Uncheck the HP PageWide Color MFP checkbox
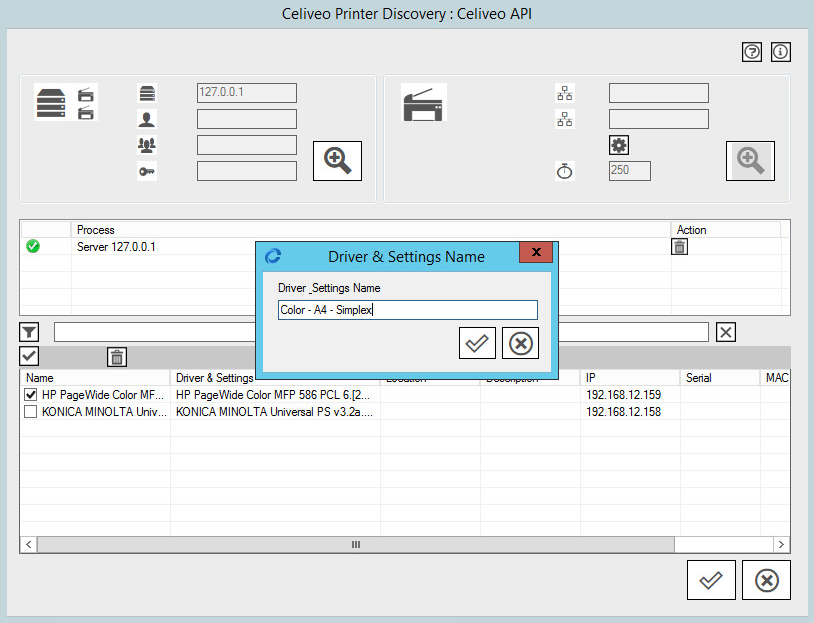Viewport: 814px width, 623px height. pos(31,395)
